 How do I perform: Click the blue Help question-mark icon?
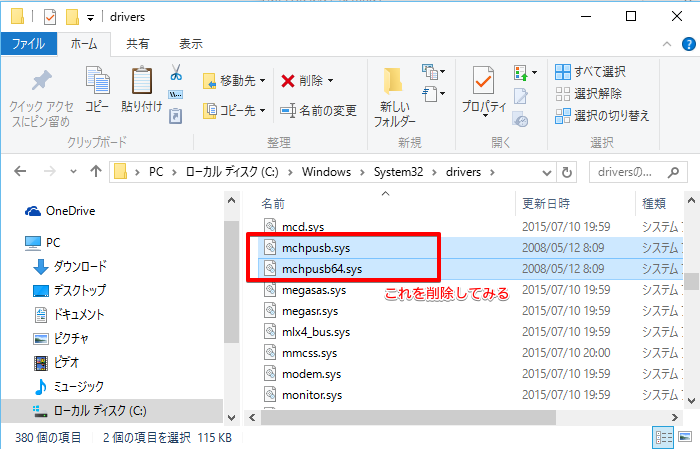689,44
